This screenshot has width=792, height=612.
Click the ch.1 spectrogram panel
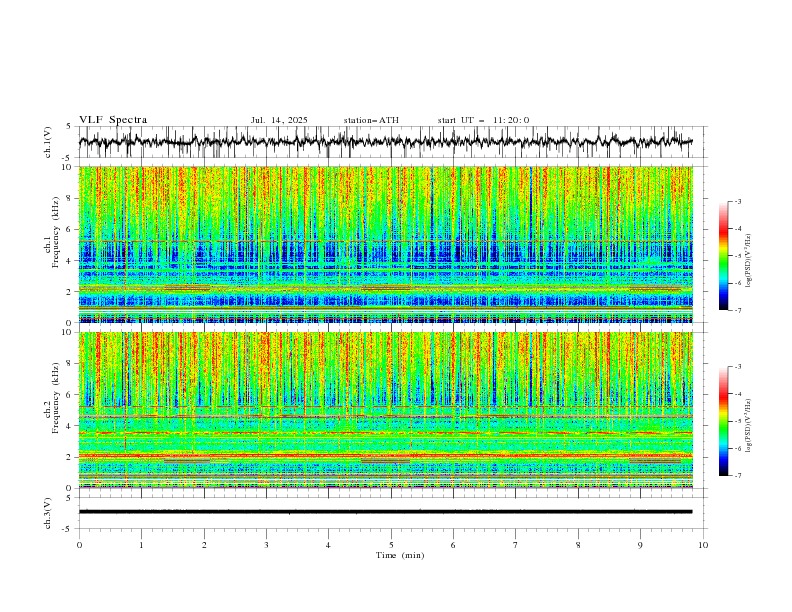[385, 244]
